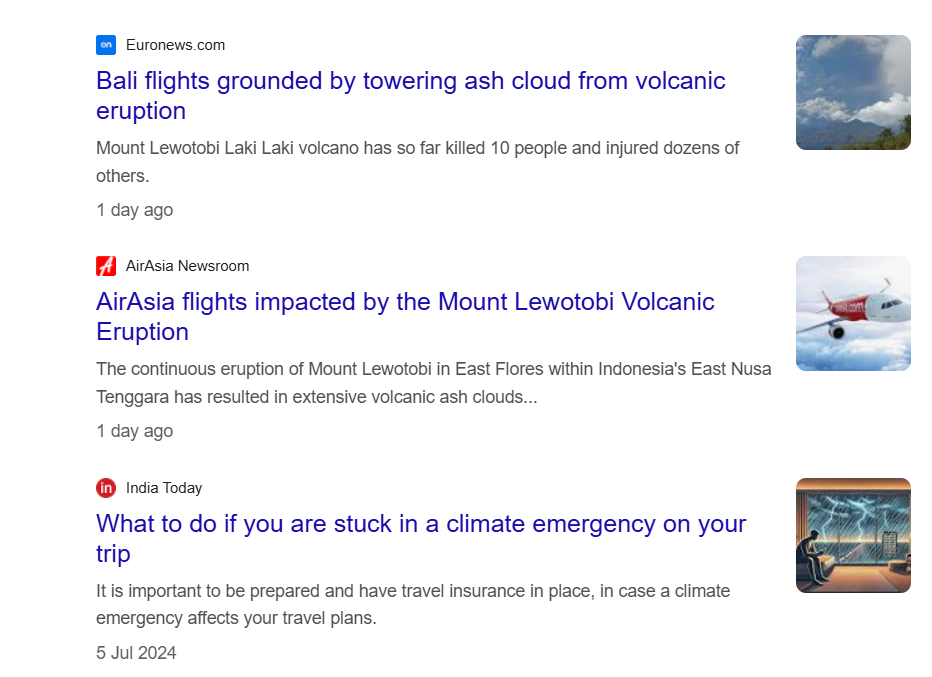The image size is (932, 677).
Task: Click the Euronews.com source name
Action: point(175,45)
